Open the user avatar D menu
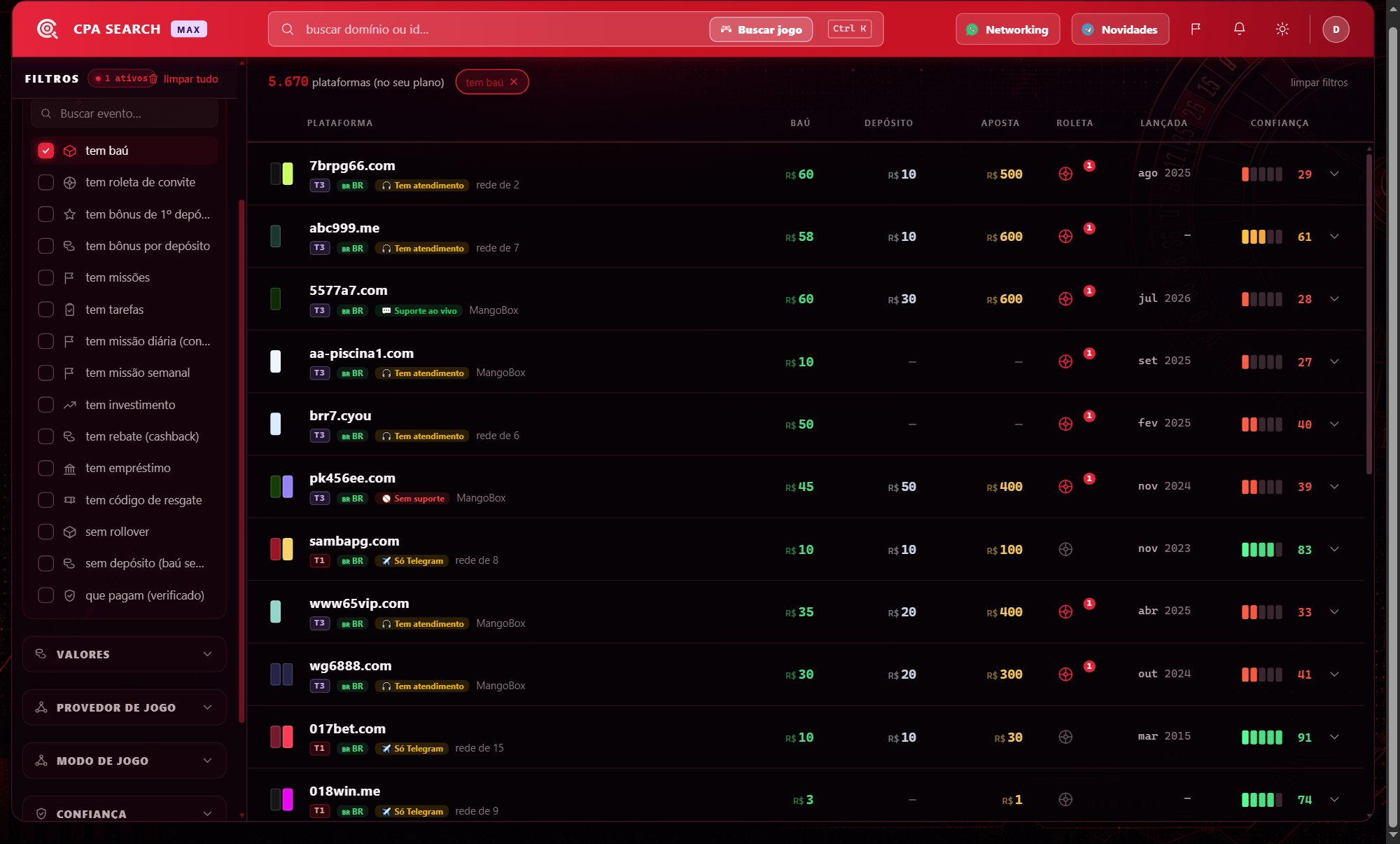Viewport: 1400px width, 844px height. [x=1336, y=29]
